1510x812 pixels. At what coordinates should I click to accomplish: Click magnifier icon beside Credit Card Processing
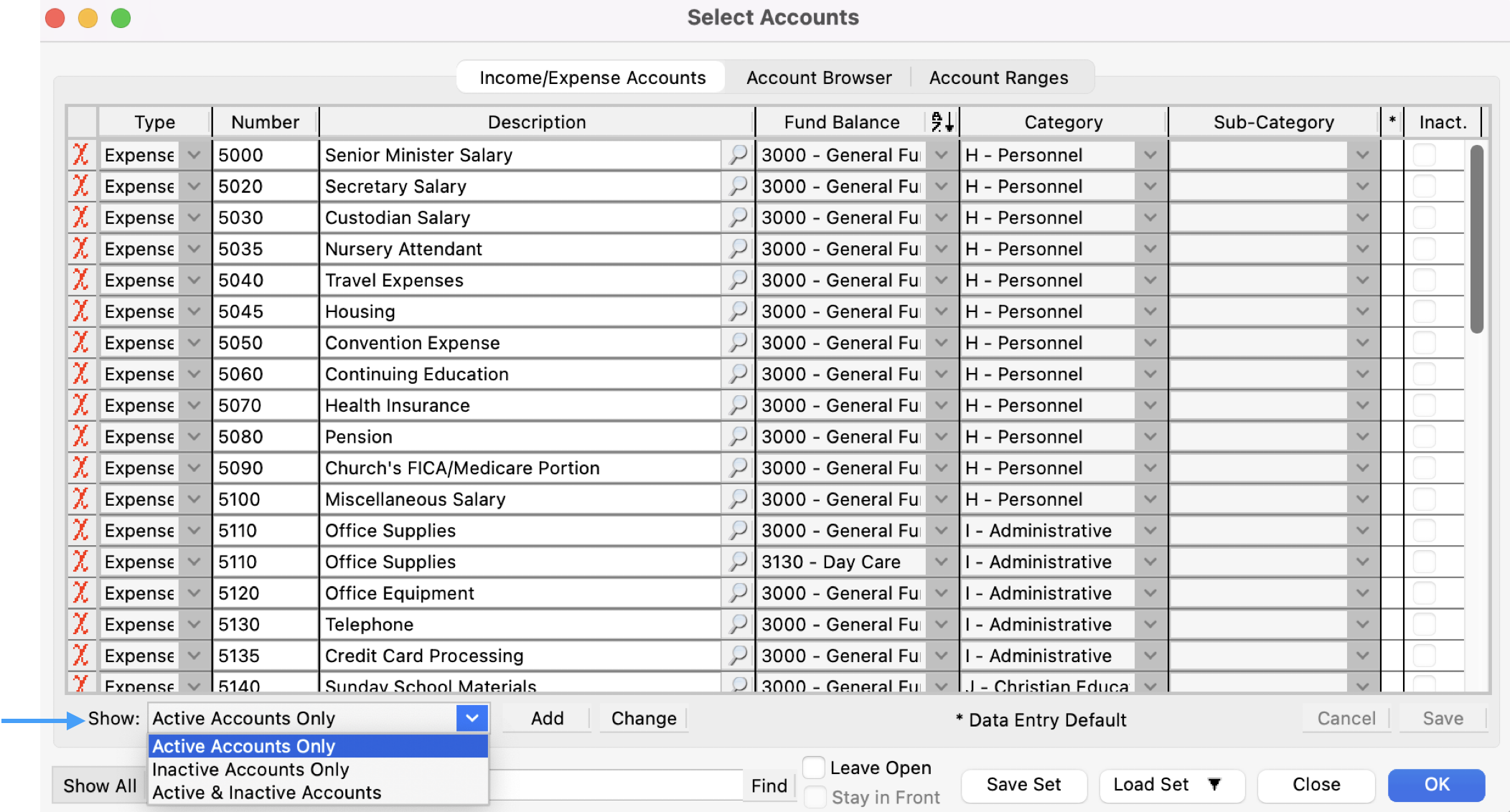[x=738, y=656]
